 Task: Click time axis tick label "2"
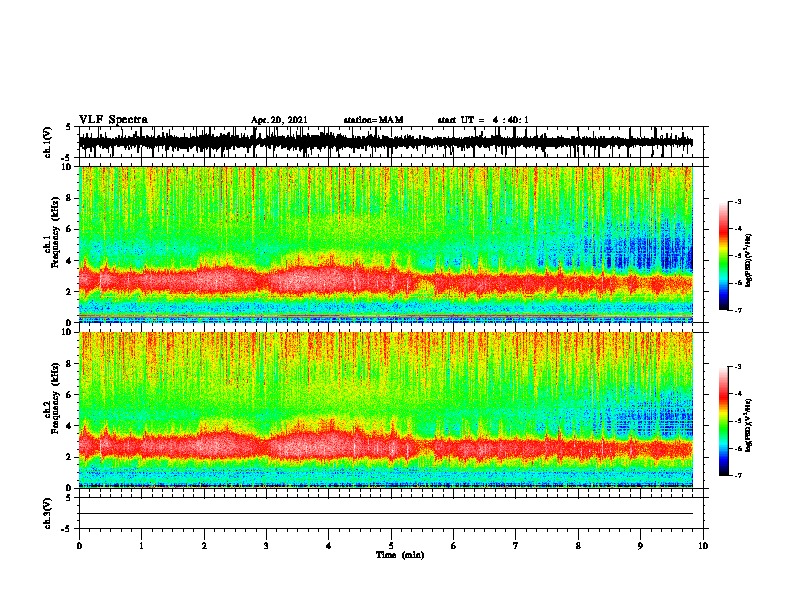(x=204, y=546)
